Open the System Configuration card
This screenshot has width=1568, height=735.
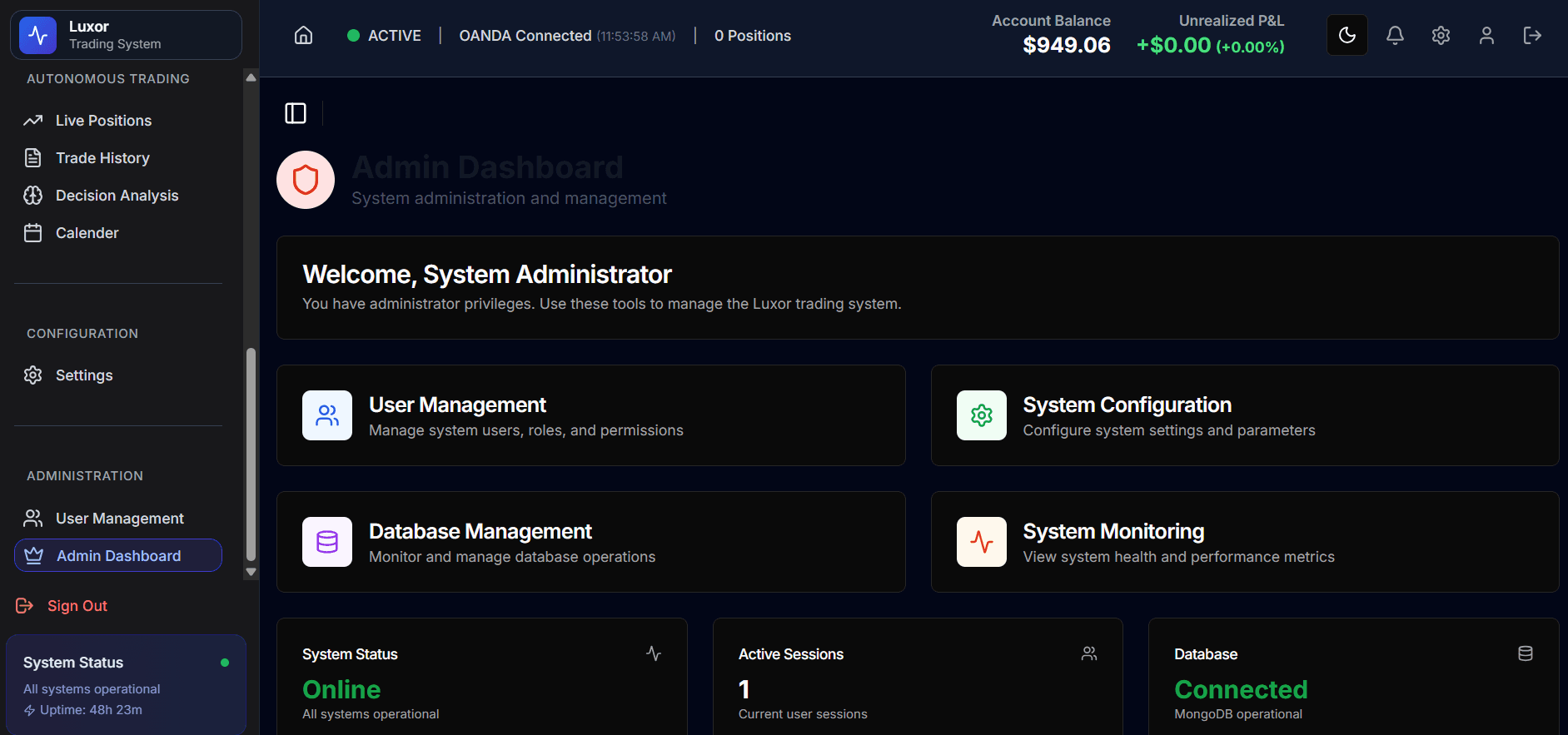point(1245,415)
